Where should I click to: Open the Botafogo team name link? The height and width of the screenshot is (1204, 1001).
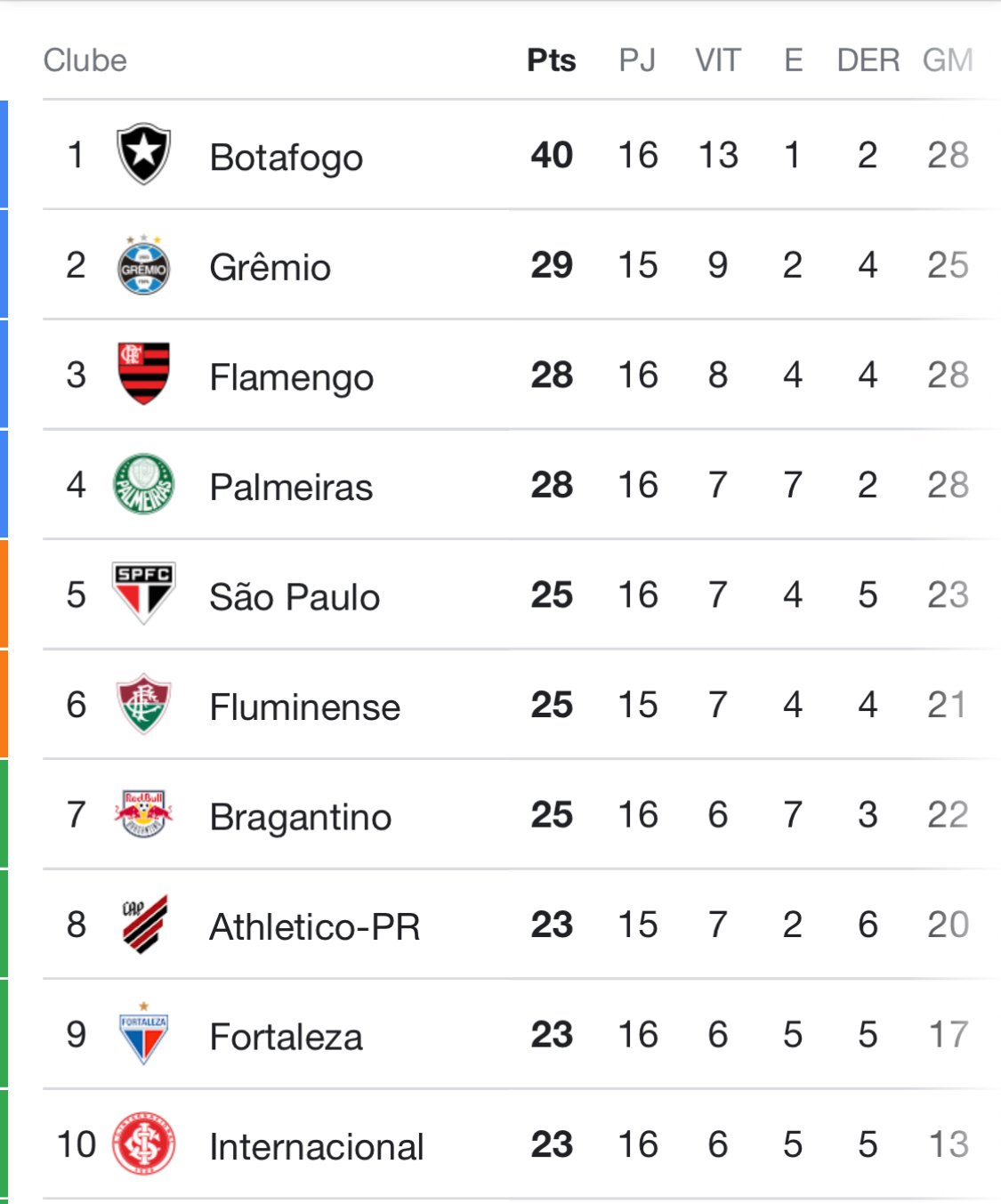coord(286,158)
